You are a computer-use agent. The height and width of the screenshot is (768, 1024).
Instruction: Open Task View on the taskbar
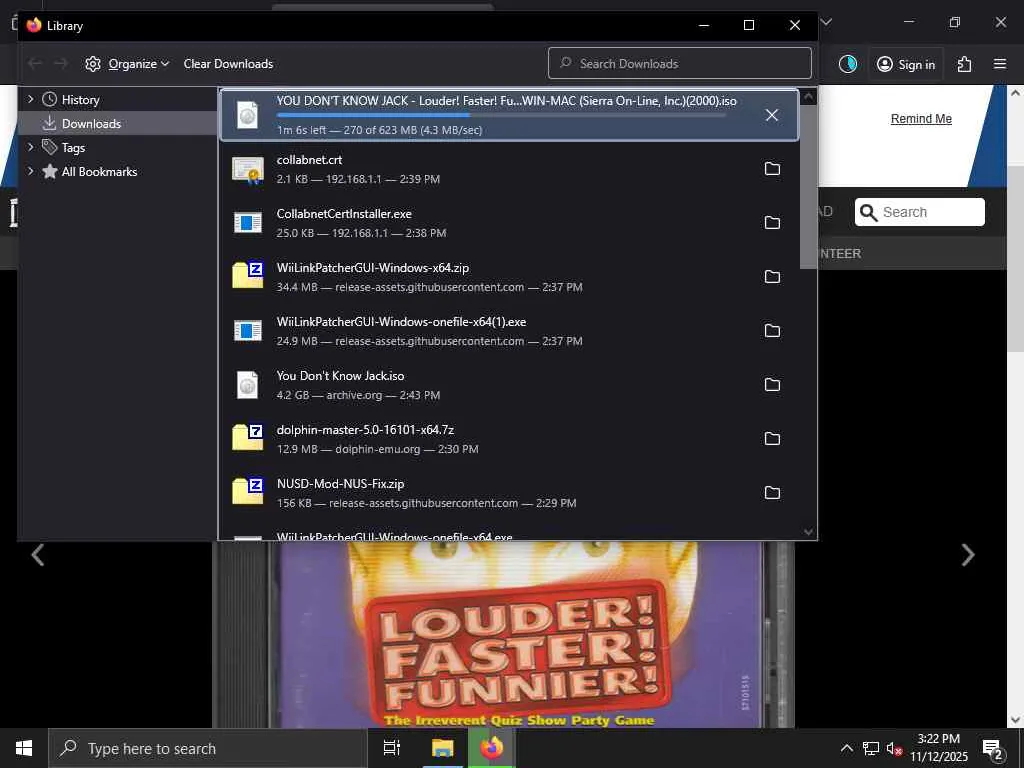[392, 748]
